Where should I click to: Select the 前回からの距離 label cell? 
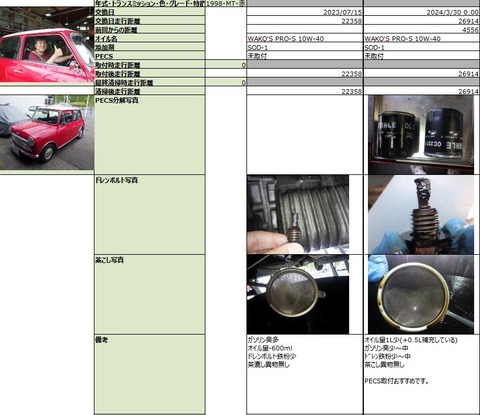(x=150, y=29)
